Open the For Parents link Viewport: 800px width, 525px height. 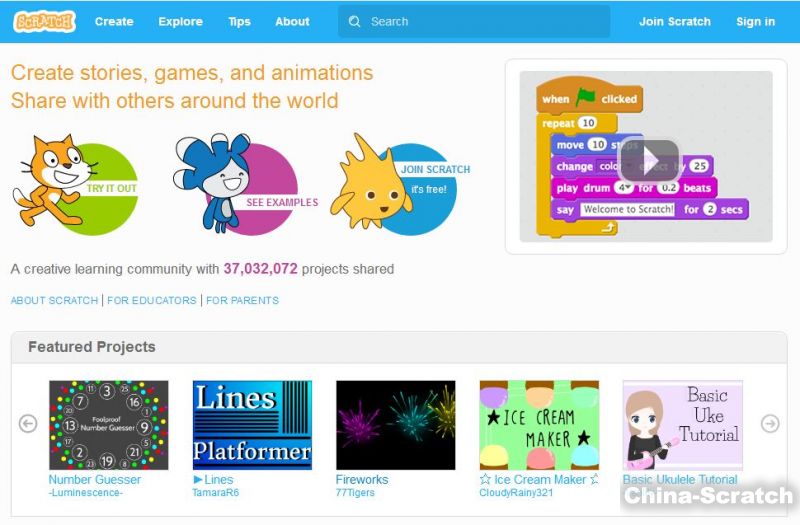pos(242,301)
